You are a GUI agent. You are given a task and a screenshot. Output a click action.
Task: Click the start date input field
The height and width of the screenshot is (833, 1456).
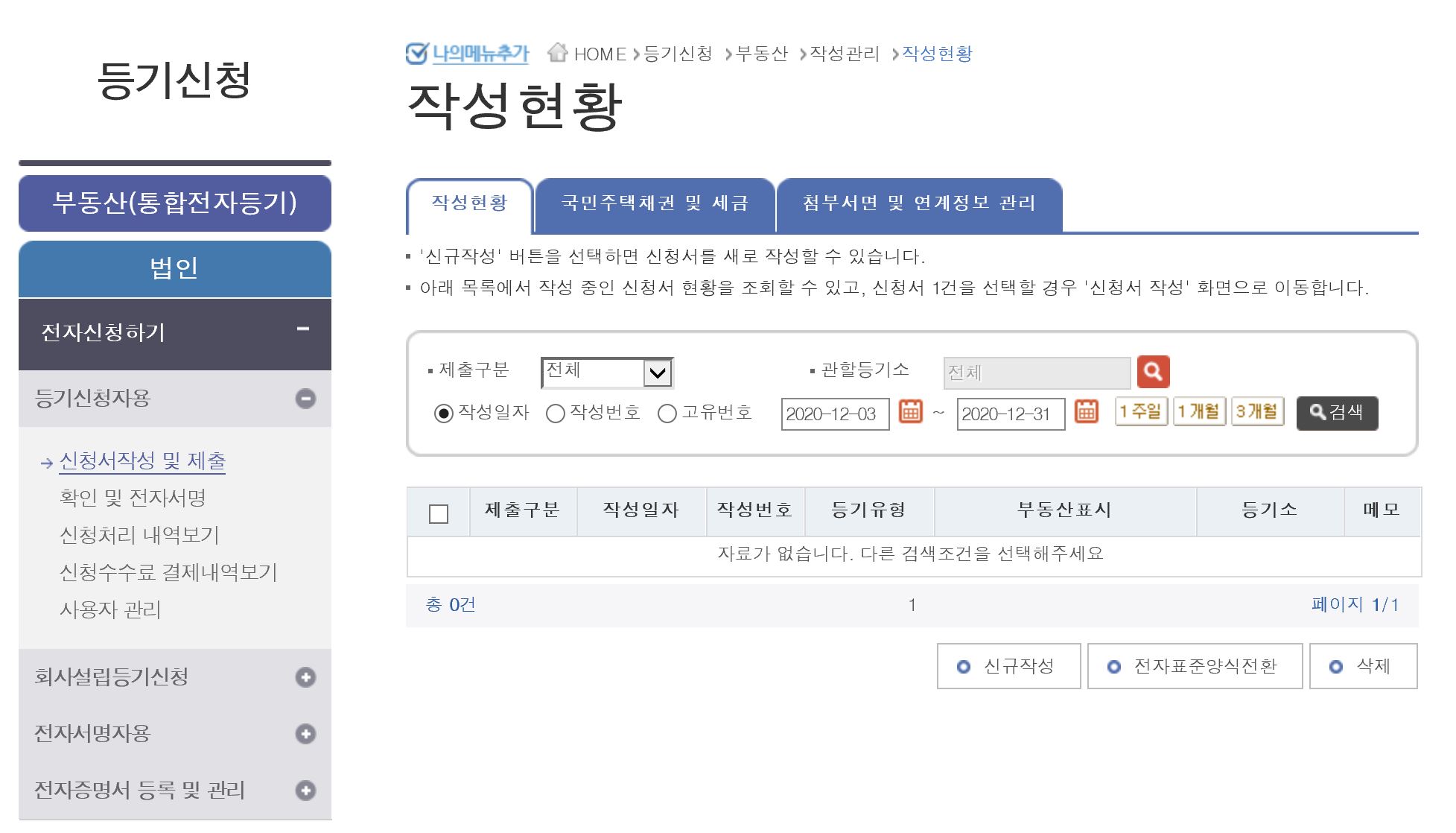pos(834,414)
